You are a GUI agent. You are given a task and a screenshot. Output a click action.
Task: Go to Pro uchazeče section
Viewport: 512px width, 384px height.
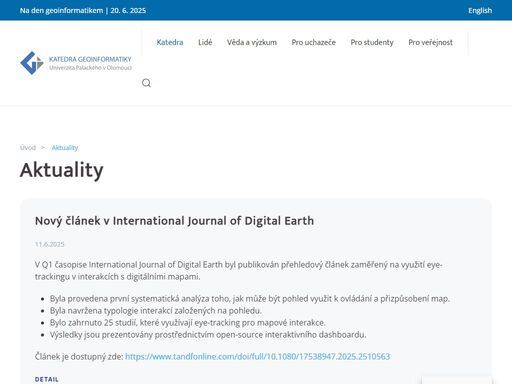coord(313,42)
